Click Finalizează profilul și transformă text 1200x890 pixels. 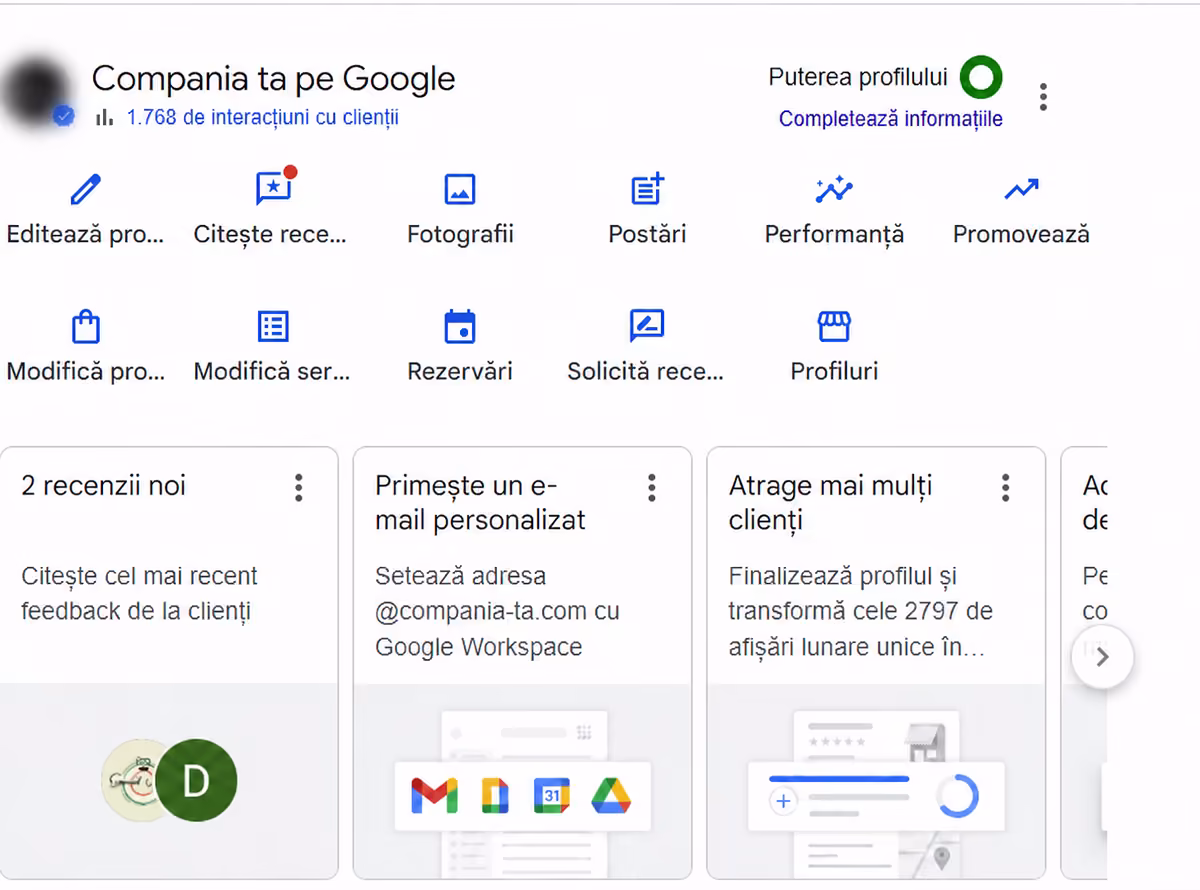click(860, 611)
